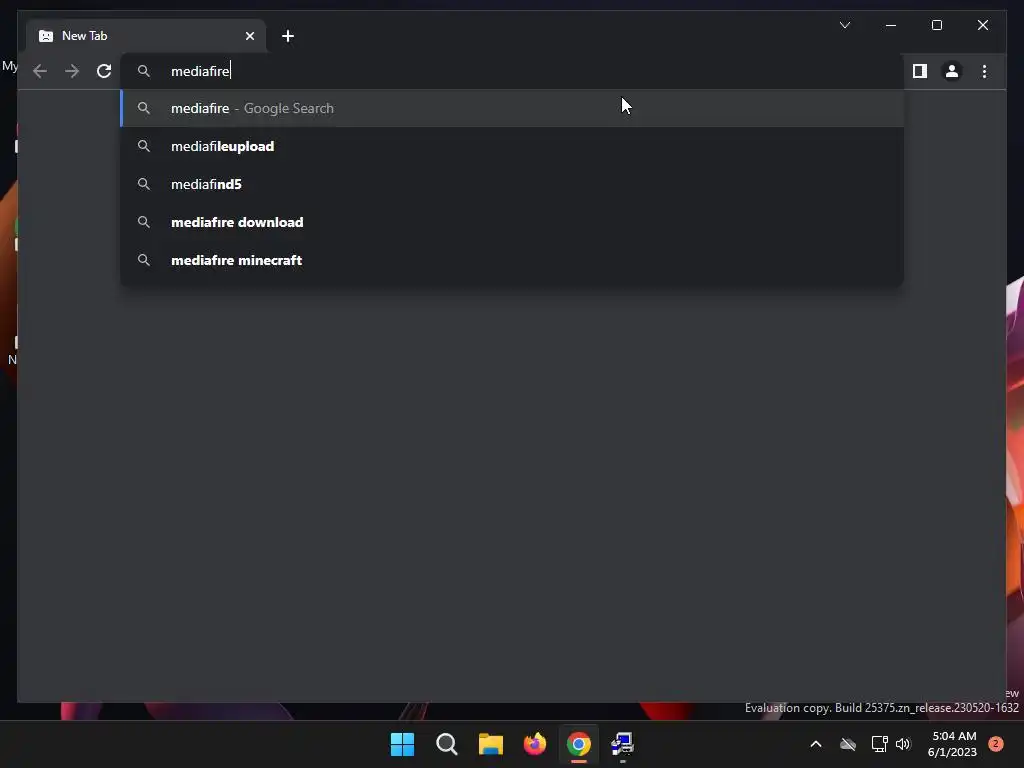The width and height of the screenshot is (1024, 768).
Task: Click Chrome icon in taskbar
Action: click(x=579, y=744)
